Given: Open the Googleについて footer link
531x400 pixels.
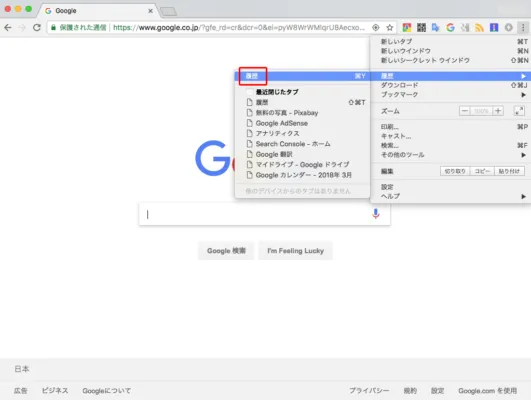Looking at the screenshot, I should click(x=107, y=391).
